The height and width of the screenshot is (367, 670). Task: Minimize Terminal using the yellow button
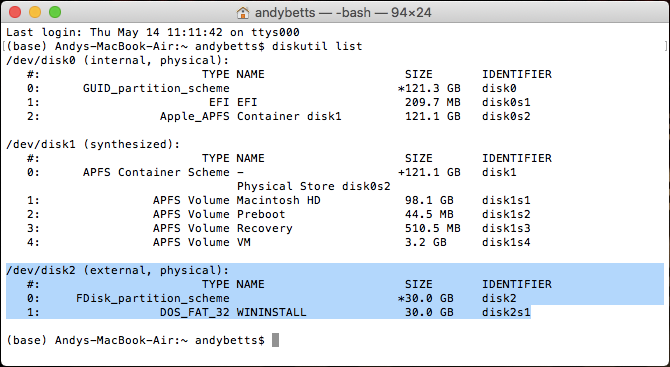tap(35, 12)
